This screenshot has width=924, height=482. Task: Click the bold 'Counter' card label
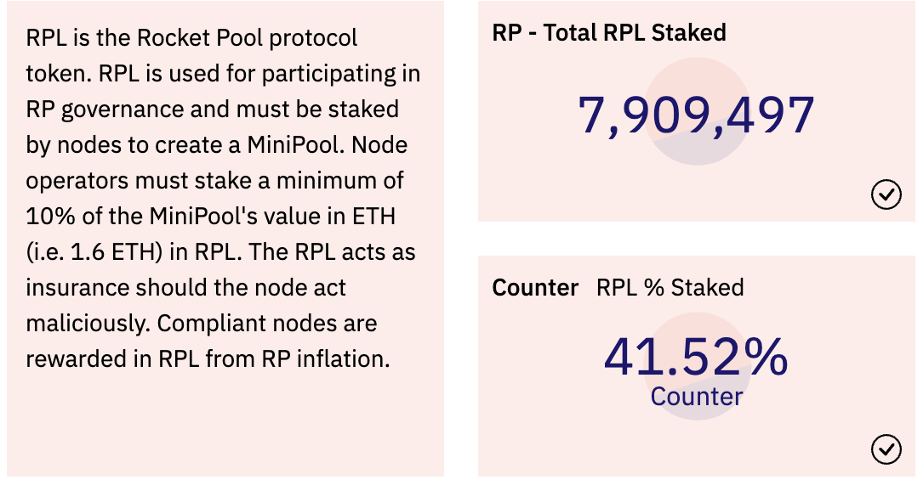click(535, 288)
